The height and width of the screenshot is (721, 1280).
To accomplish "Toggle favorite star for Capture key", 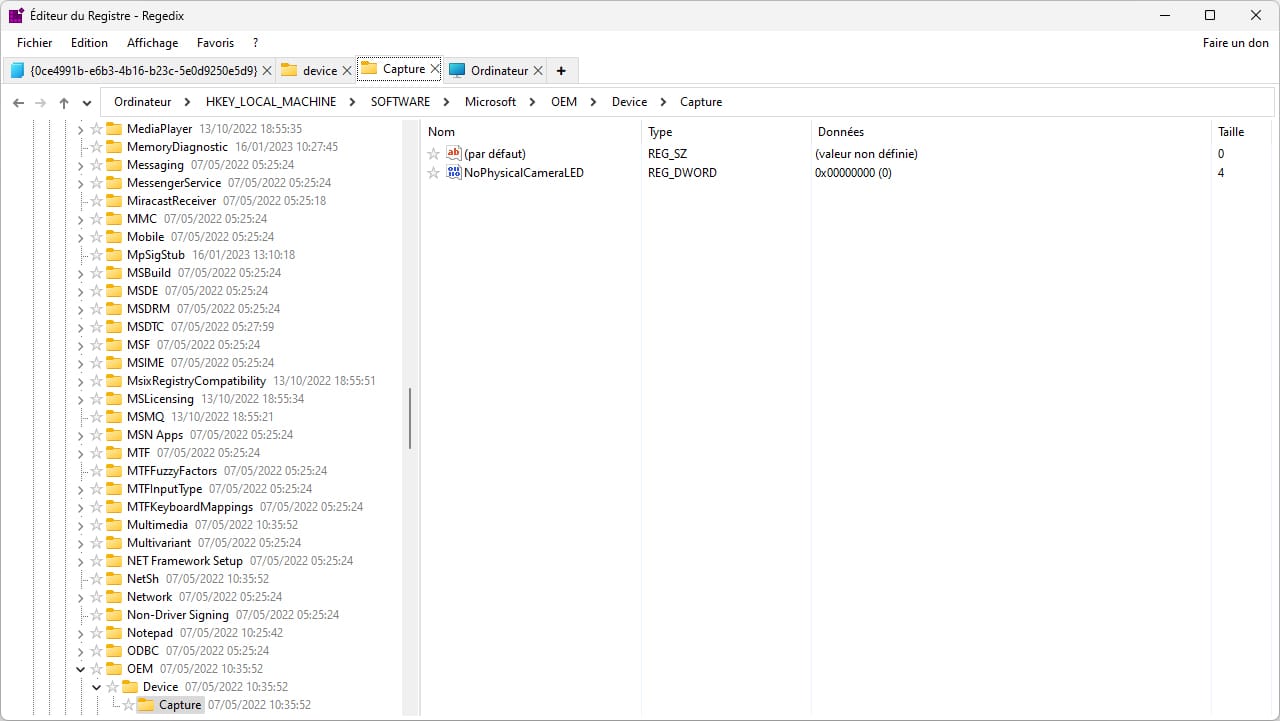I will pos(128,705).
